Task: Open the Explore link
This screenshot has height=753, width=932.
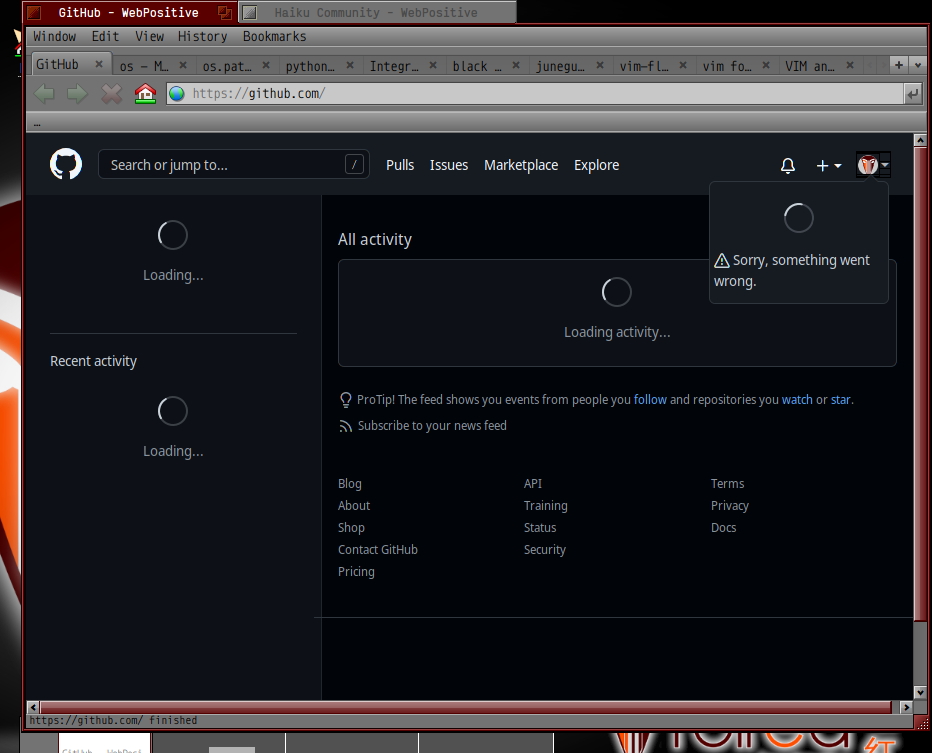Action: click(x=596, y=165)
